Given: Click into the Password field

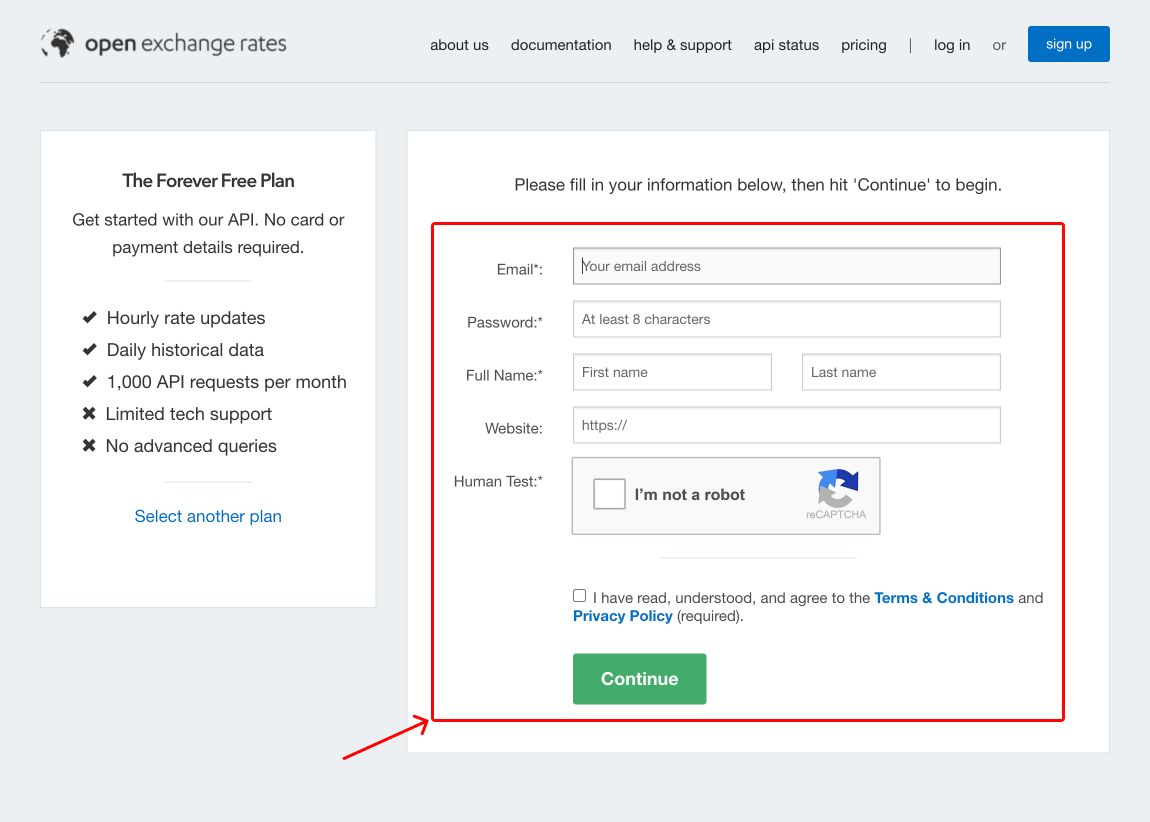Looking at the screenshot, I should coord(786,319).
